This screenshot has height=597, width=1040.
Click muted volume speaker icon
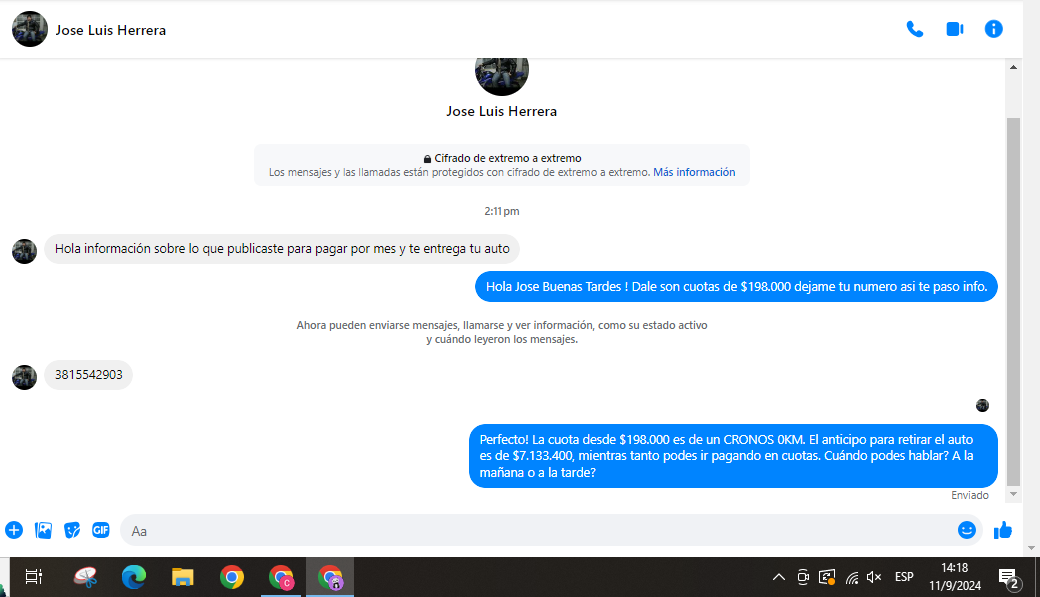tap(874, 577)
